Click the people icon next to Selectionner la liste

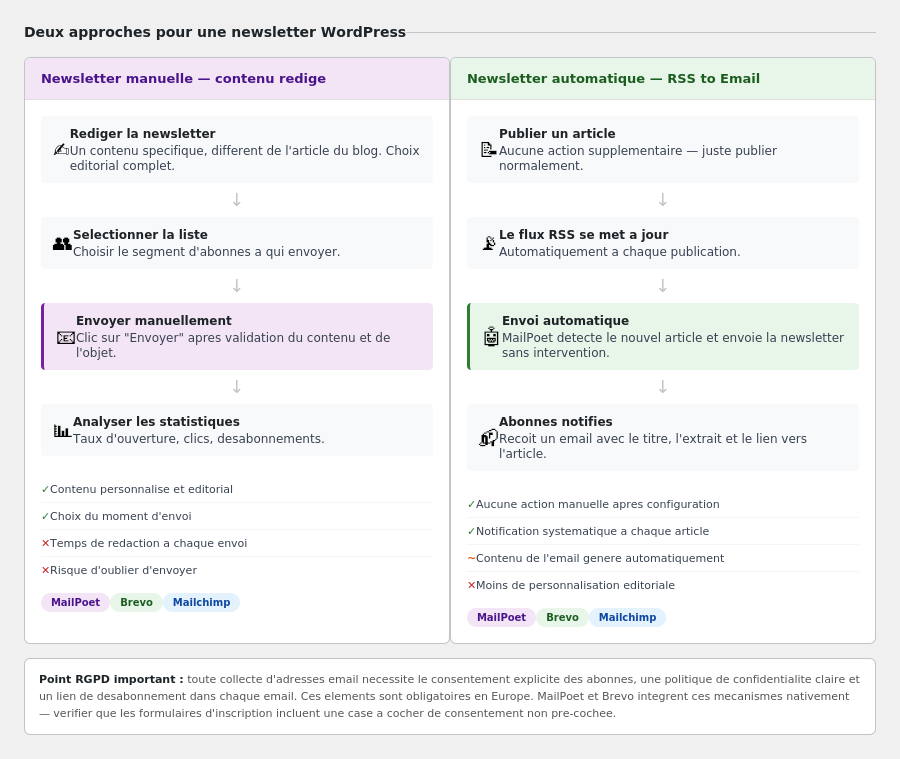pyautogui.click(x=62, y=243)
